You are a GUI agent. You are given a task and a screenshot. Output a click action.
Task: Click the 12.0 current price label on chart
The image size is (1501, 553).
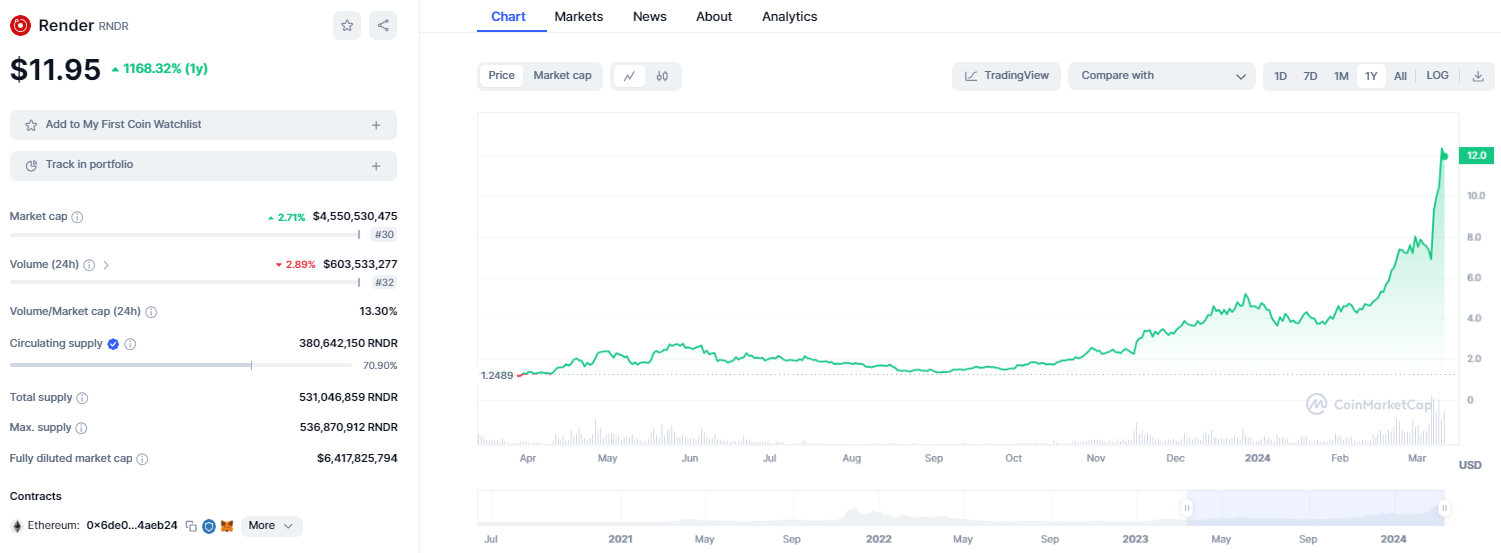click(1477, 156)
